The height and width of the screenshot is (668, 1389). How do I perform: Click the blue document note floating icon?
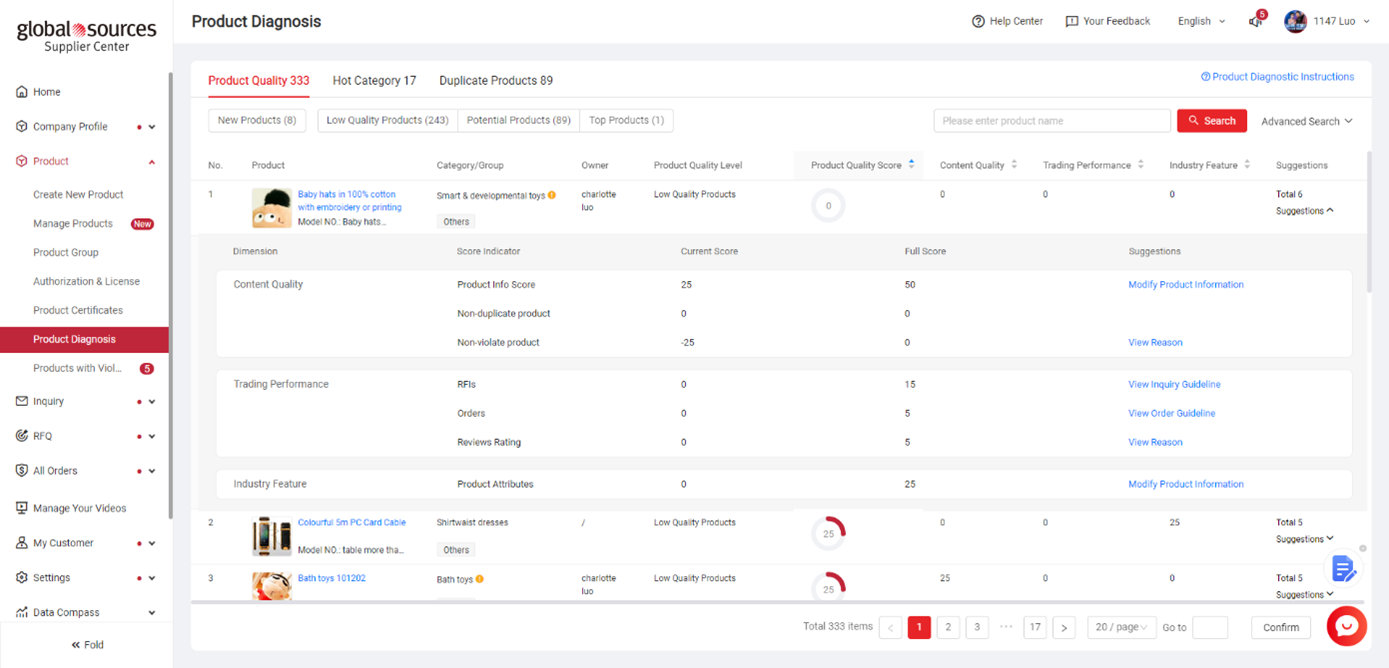[x=1343, y=569]
